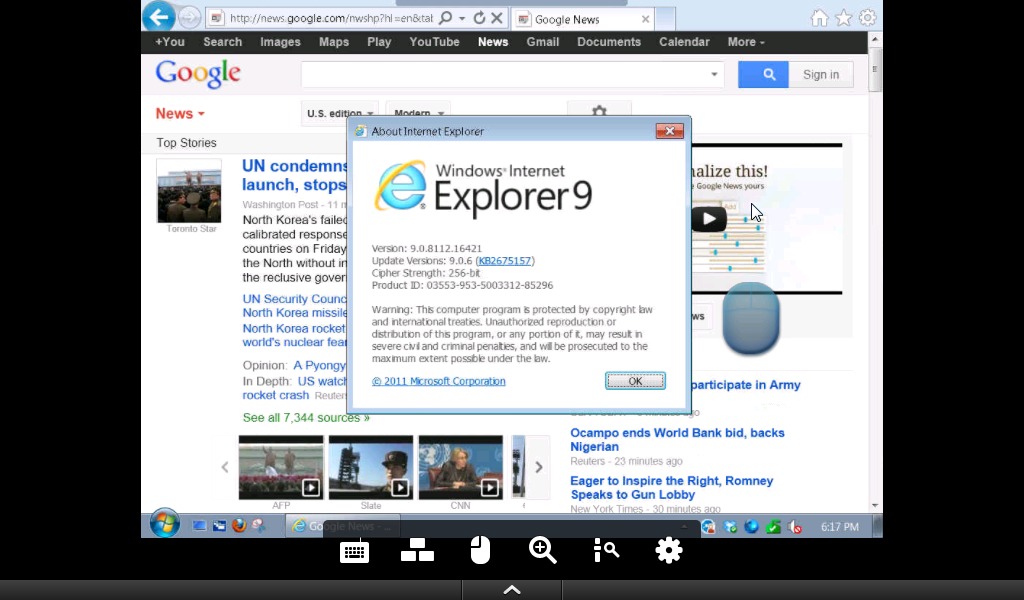Open a new tab in Internet Explorer

pos(665,19)
